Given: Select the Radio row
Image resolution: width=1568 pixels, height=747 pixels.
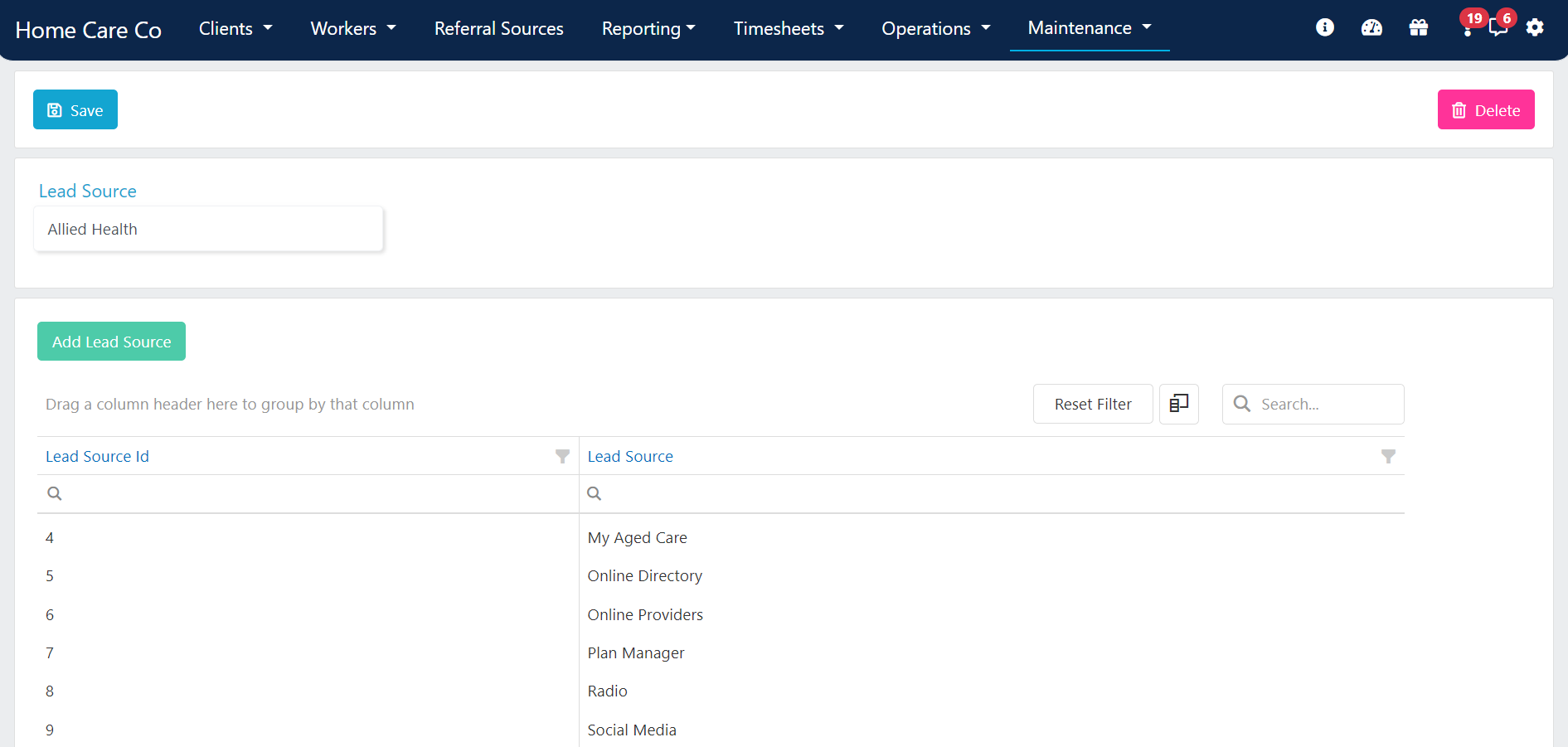Looking at the screenshot, I should click(721, 691).
